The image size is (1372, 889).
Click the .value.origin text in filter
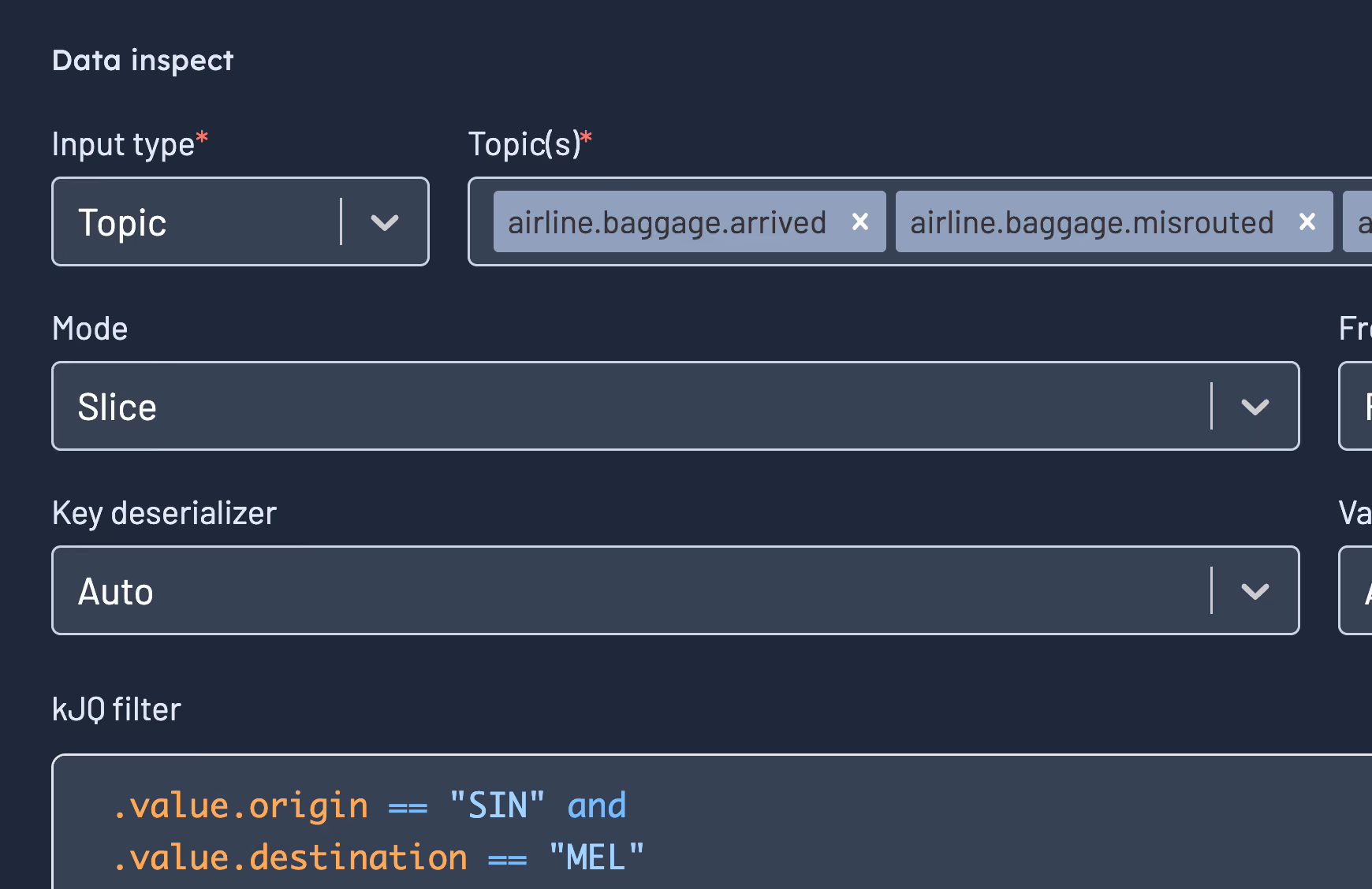coord(240,805)
